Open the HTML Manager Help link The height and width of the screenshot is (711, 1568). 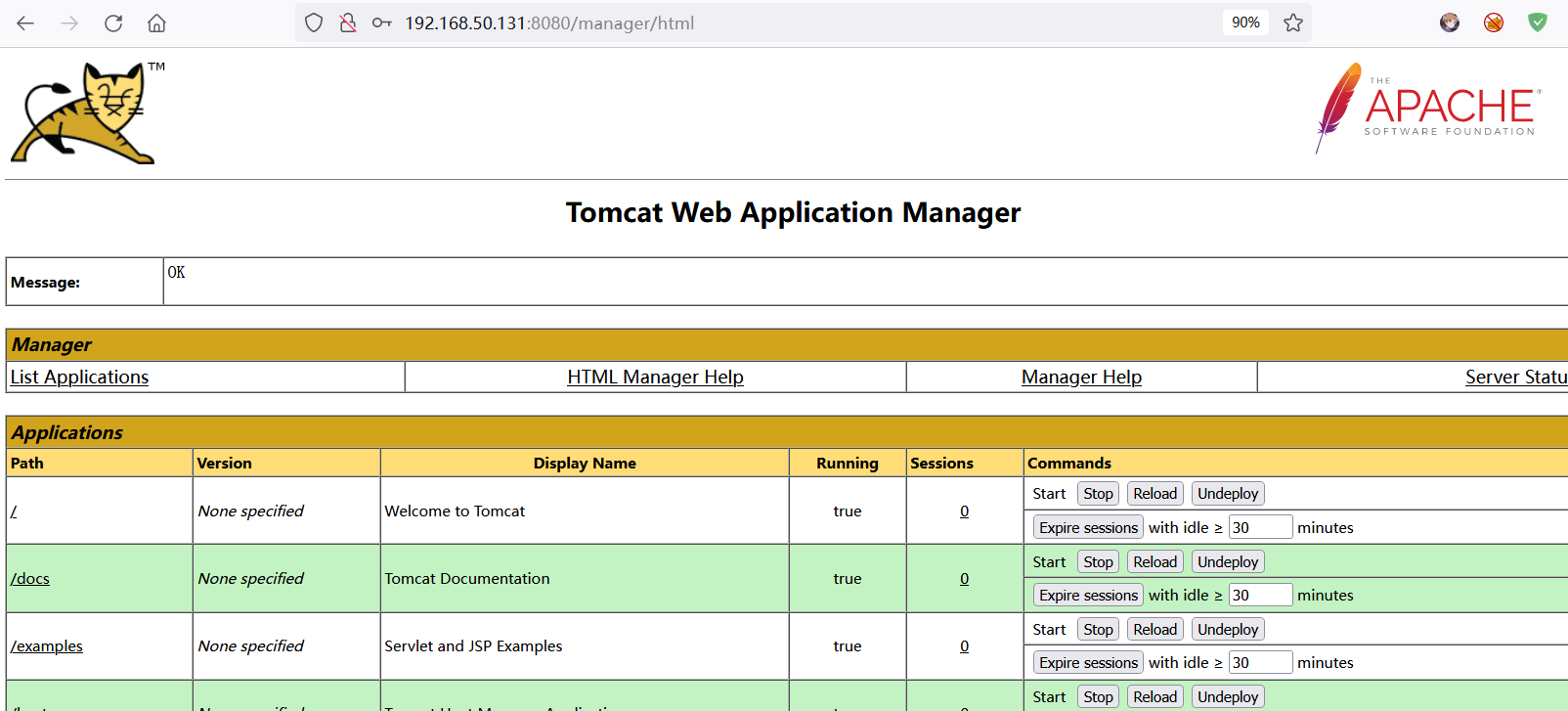(x=655, y=377)
